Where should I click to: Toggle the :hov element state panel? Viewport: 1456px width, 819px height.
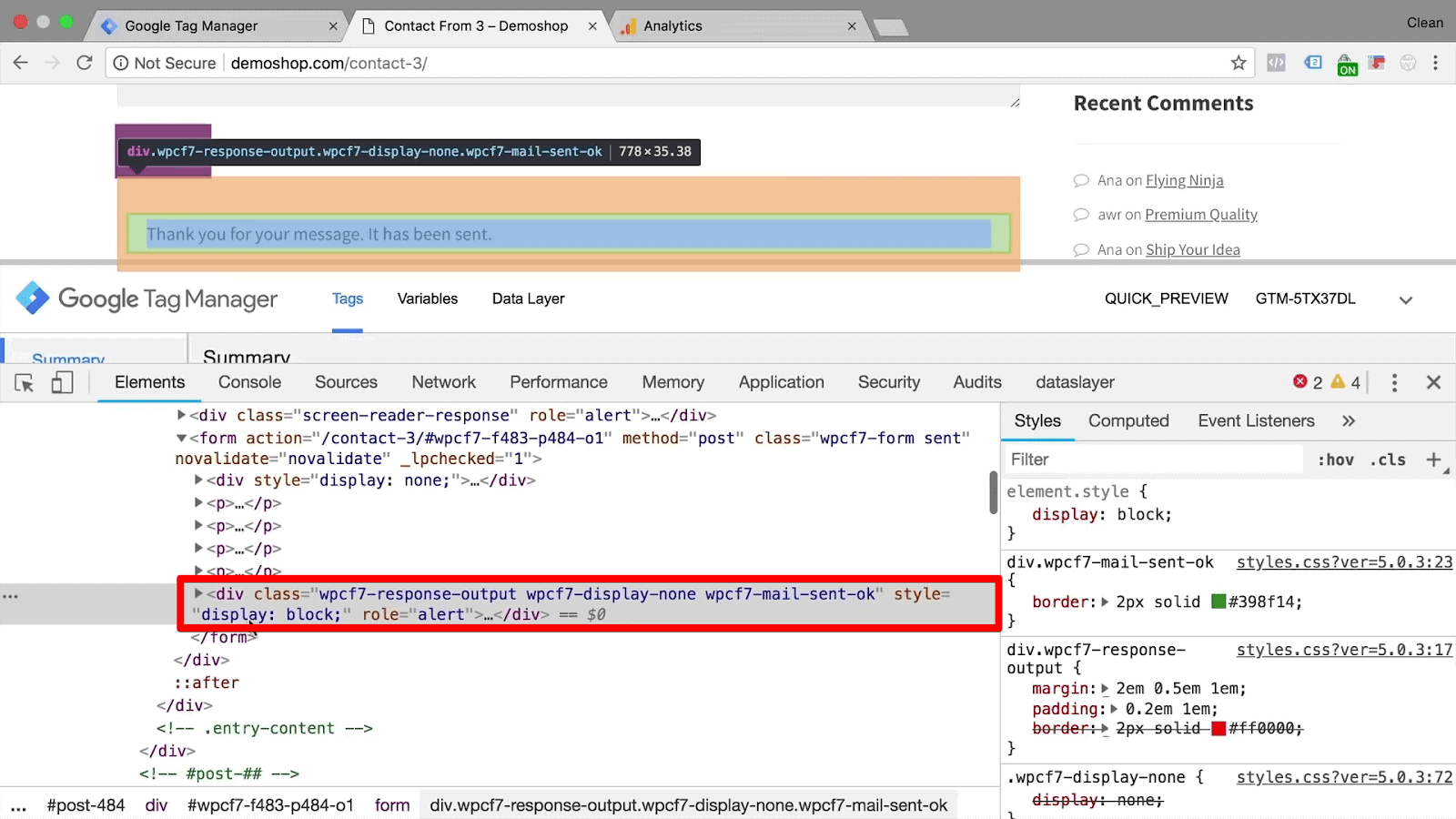point(1335,460)
